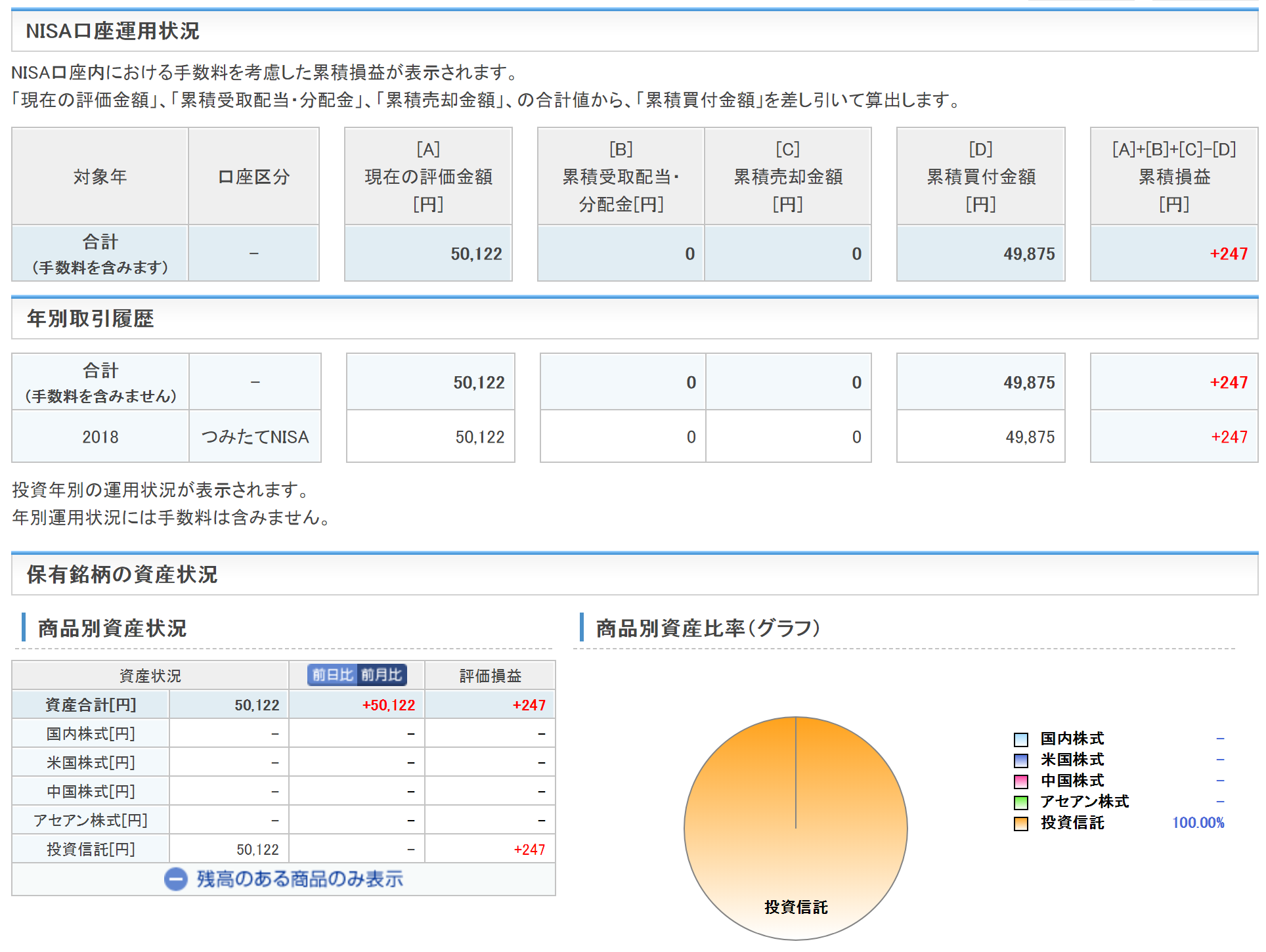1266x952 pixels.
Task: Click +247 in the 2018 row
Action: point(1229,437)
